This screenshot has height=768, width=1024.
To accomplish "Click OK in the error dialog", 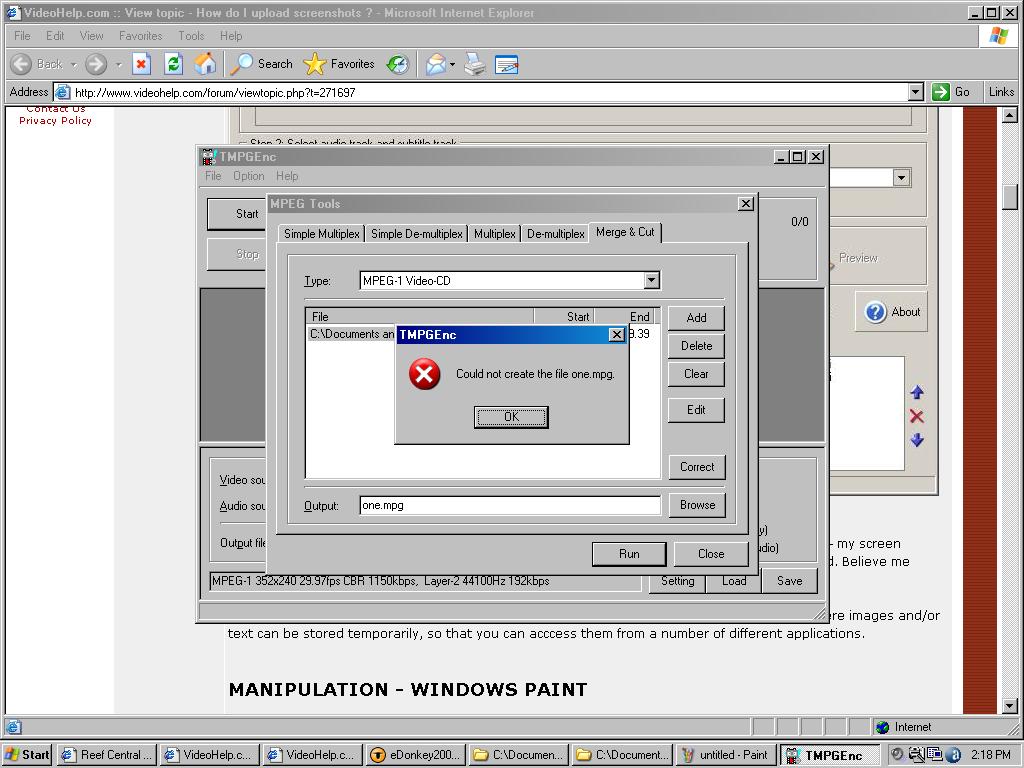I will [x=511, y=417].
